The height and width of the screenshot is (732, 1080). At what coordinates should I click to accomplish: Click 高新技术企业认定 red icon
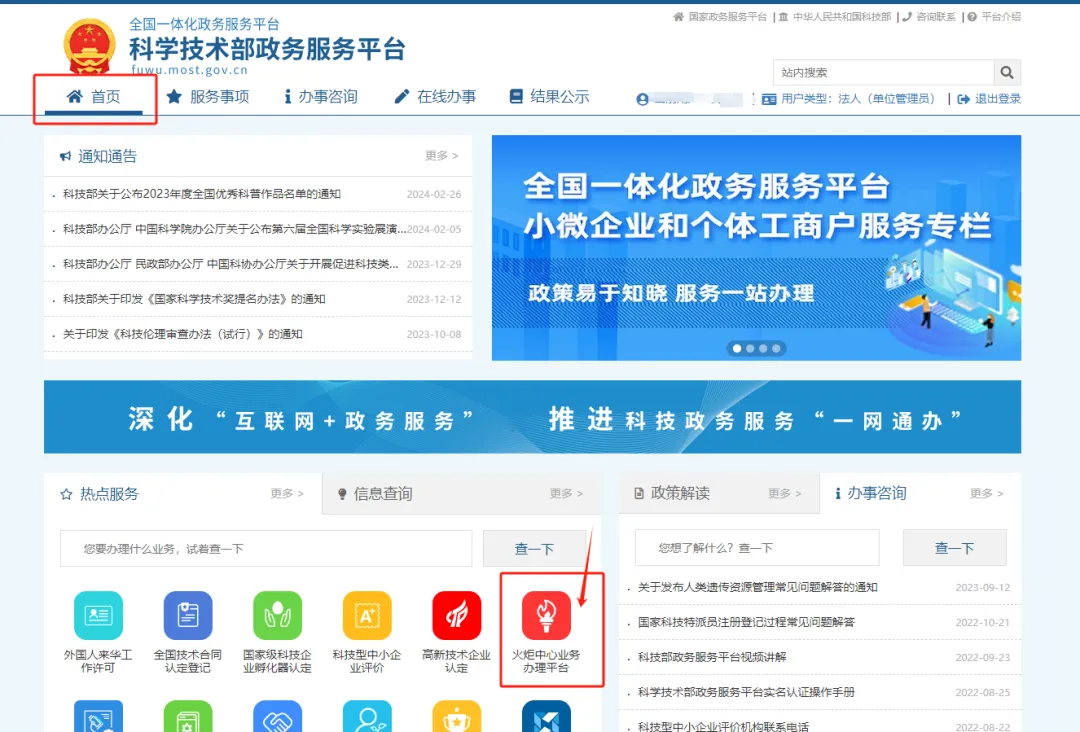tap(456, 615)
